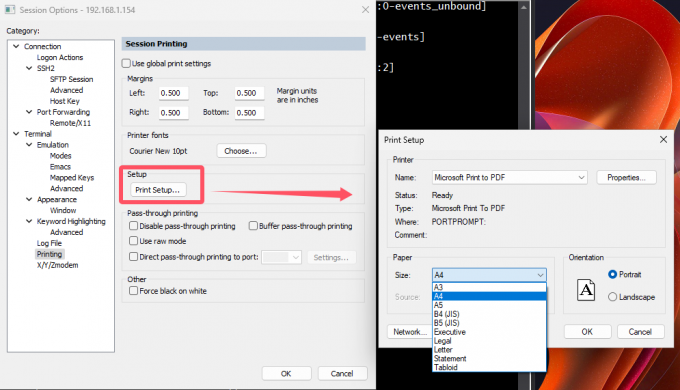Image resolution: width=680 pixels, height=390 pixels.
Task: Click the Network... button
Action: coord(409,332)
